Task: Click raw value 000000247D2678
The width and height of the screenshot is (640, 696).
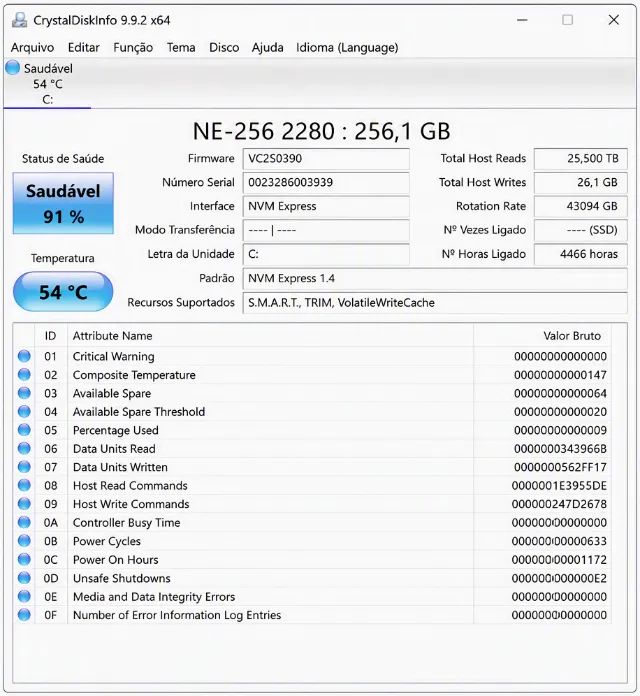Action: pyautogui.click(x=559, y=504)
